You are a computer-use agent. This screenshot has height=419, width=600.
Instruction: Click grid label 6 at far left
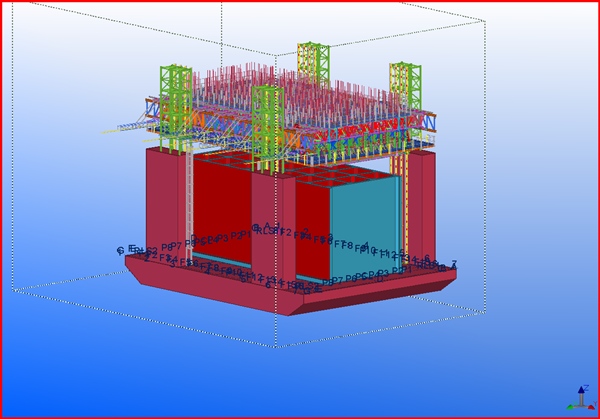(121, 251)
